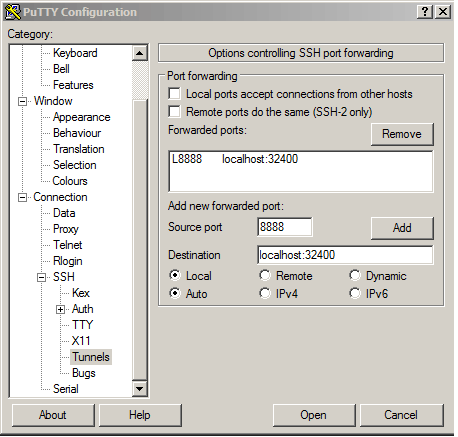This screenshot has width=458, height=437.
Task: Select the X11 settings category
Action: point(81,341)
